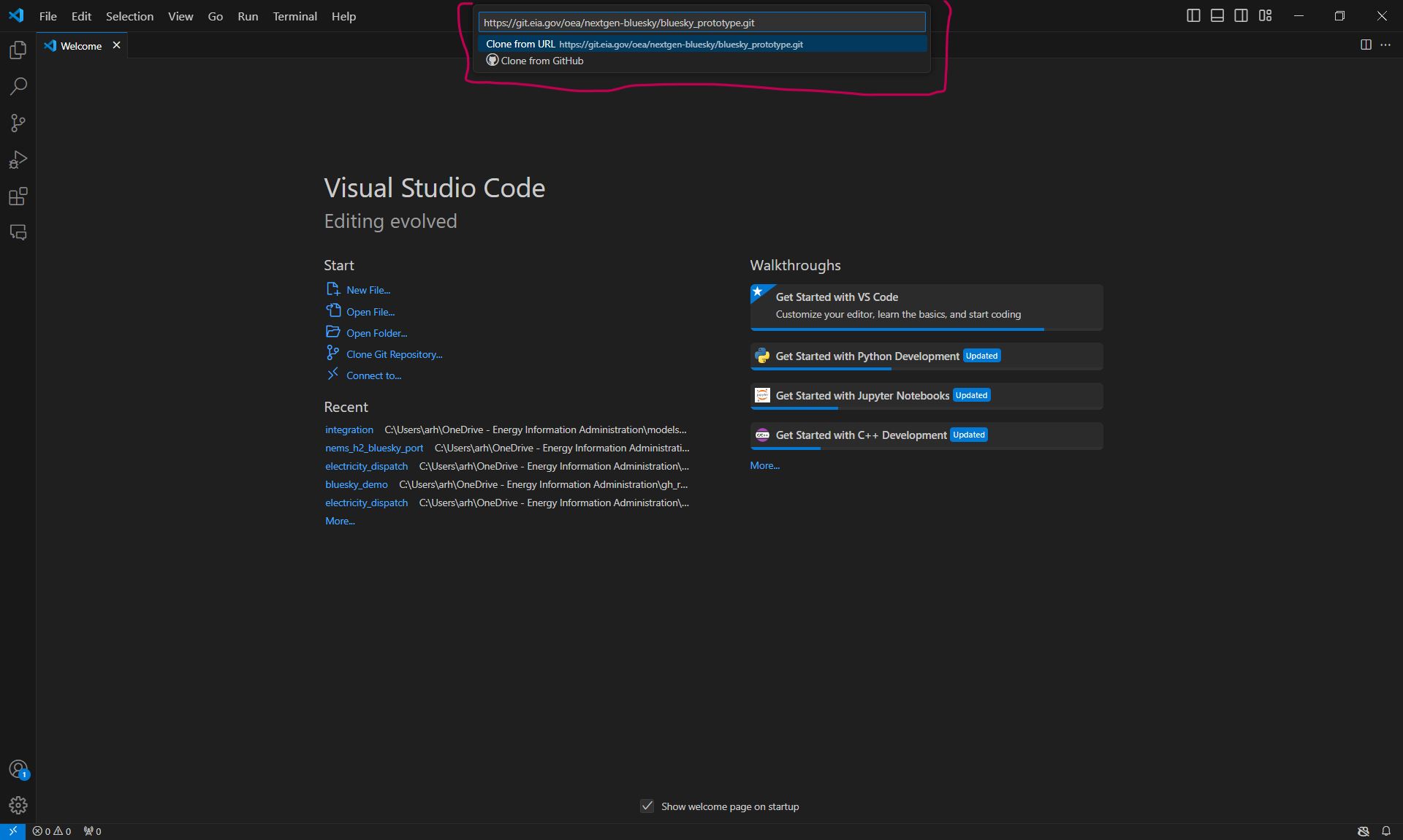The height and width of the screenshot is (840, 1403).
Task: Click the repository URL input field
Action: [701, 23]
